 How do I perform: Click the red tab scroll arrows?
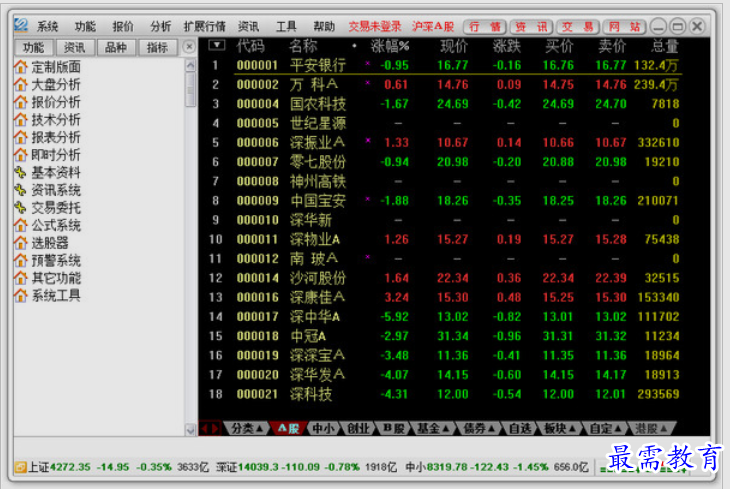[x=210, y=428]
